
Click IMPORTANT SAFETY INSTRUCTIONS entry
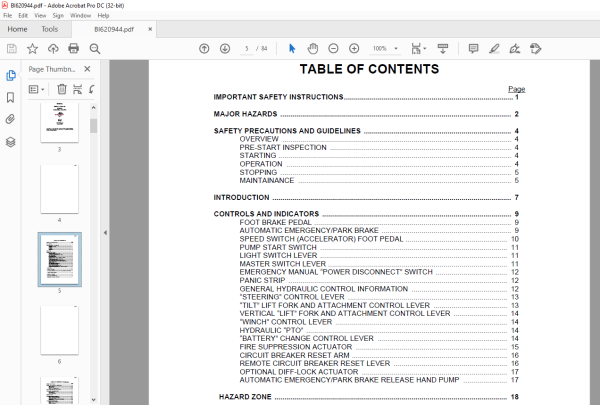point(279,97)
